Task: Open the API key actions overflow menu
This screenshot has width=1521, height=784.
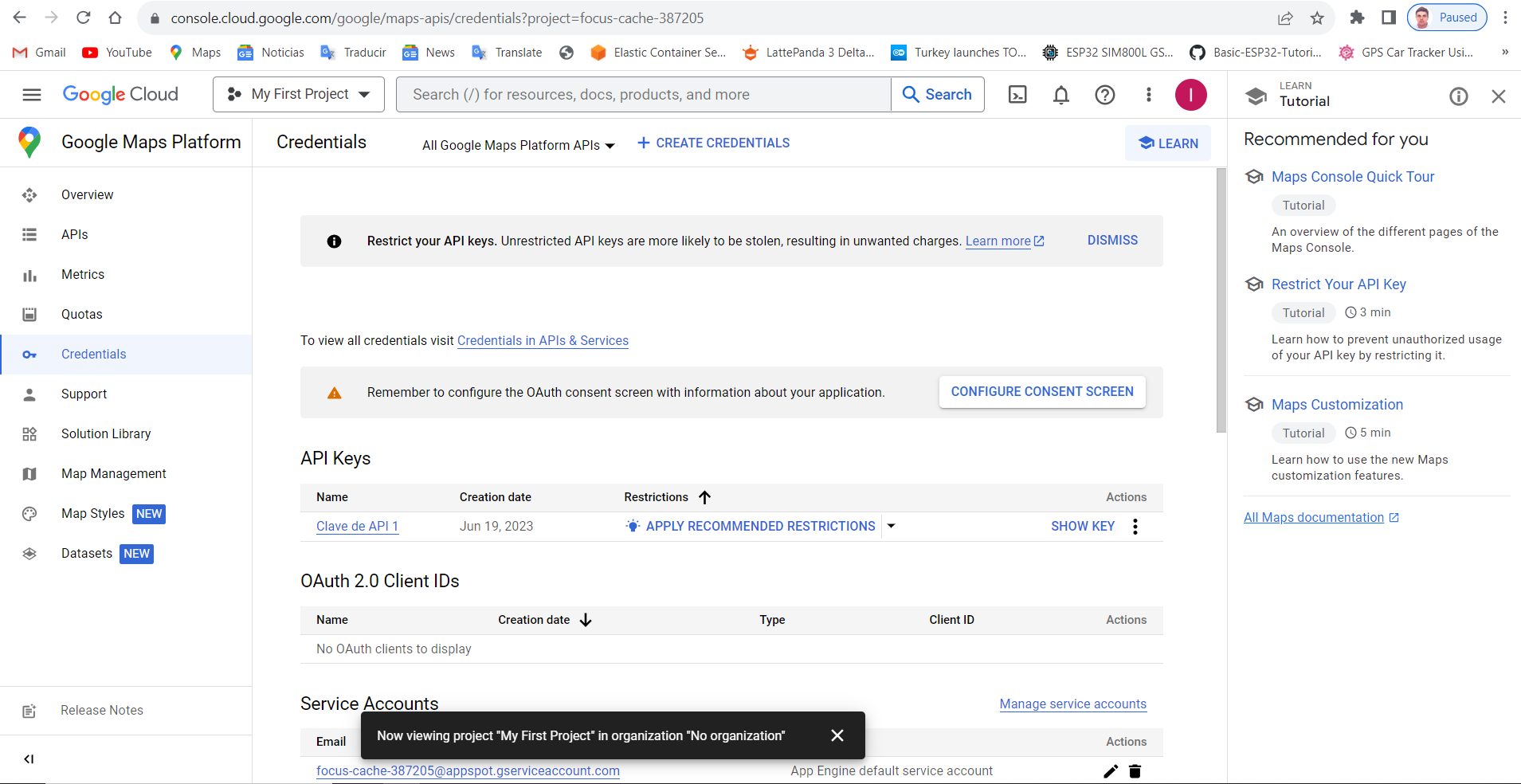Action: 1135,526
